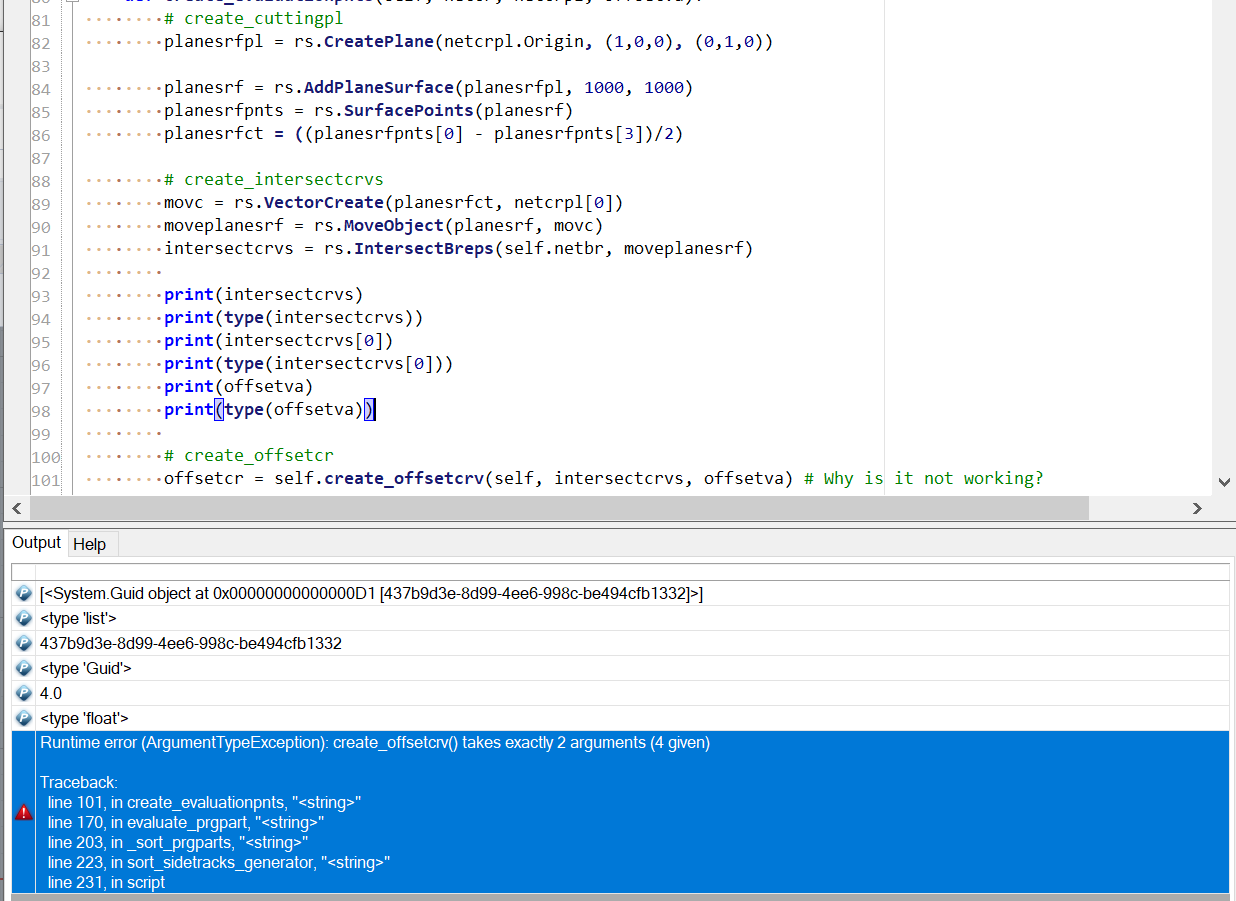Click rs.VectorCreate on line 89
This screenshot has width=1236, height=901.
309,203
